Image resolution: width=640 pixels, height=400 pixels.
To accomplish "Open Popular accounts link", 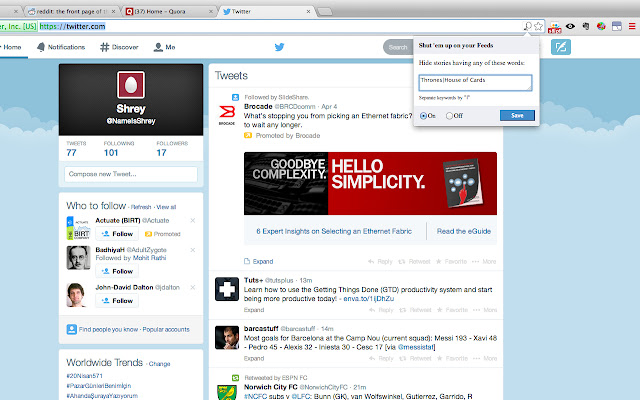I will (x=166, y=329).
